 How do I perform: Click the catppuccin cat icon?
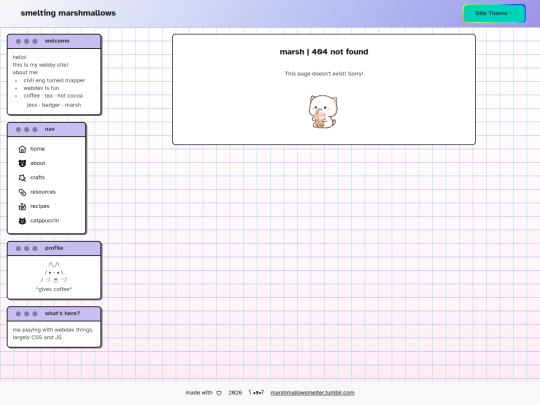click(22, 221)
